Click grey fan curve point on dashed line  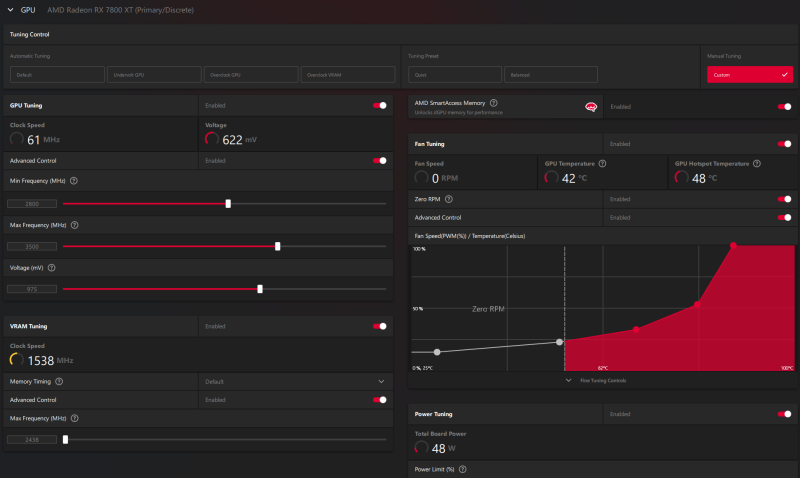click(560, 342)
